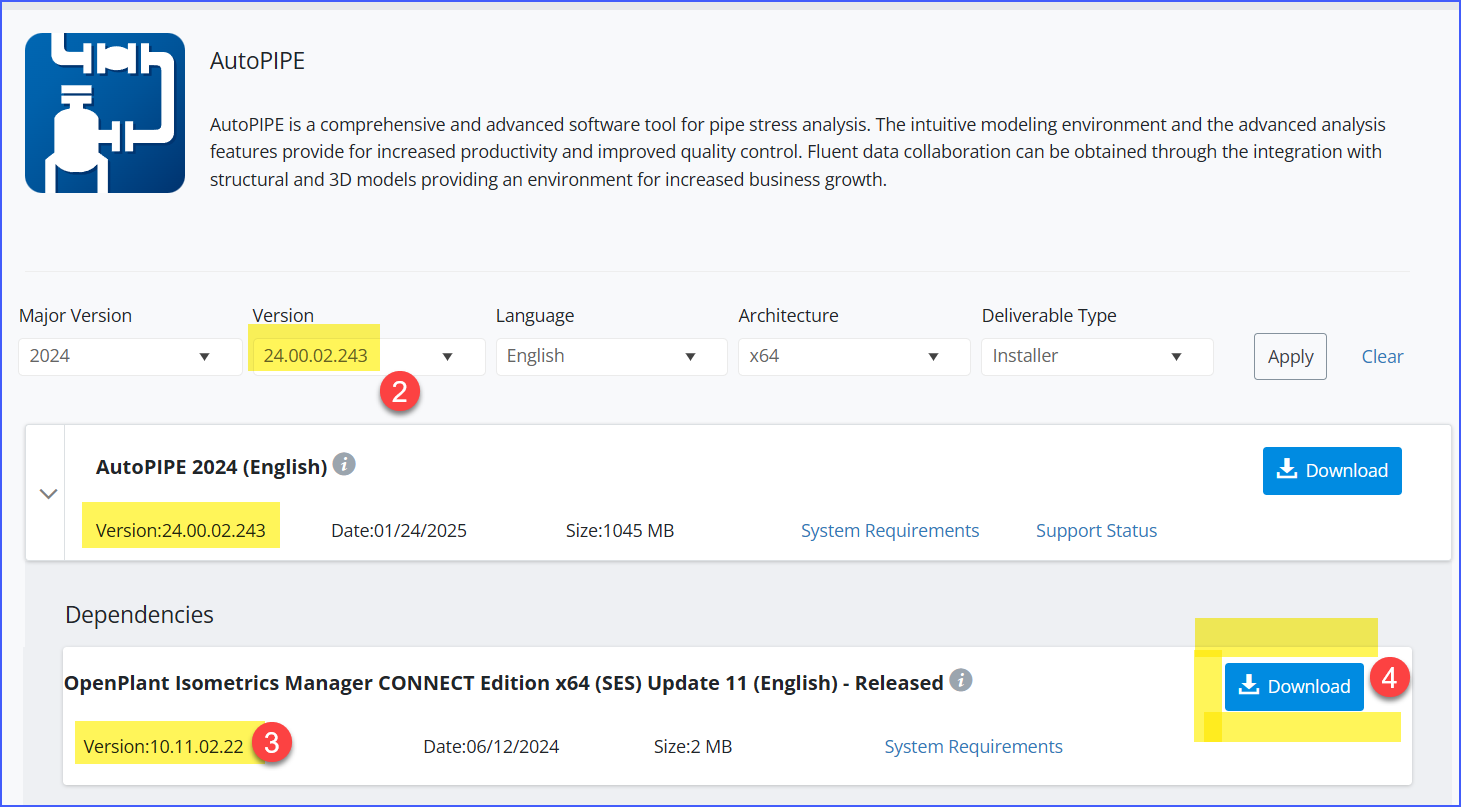Download OpenPlant Isometrics Manager dependency
The height and width of the screenshot is (807, 1461).
(1294, 686)
